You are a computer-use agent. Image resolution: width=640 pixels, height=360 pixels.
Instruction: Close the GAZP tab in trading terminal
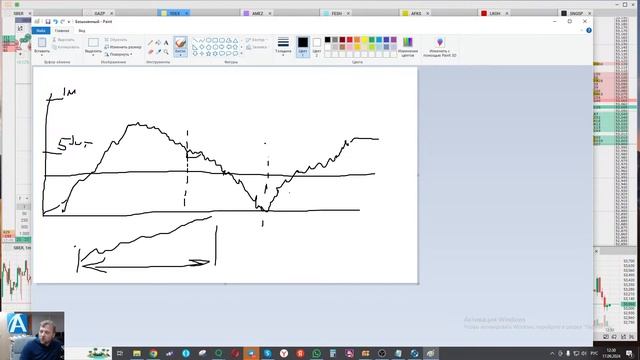point(111,13)
